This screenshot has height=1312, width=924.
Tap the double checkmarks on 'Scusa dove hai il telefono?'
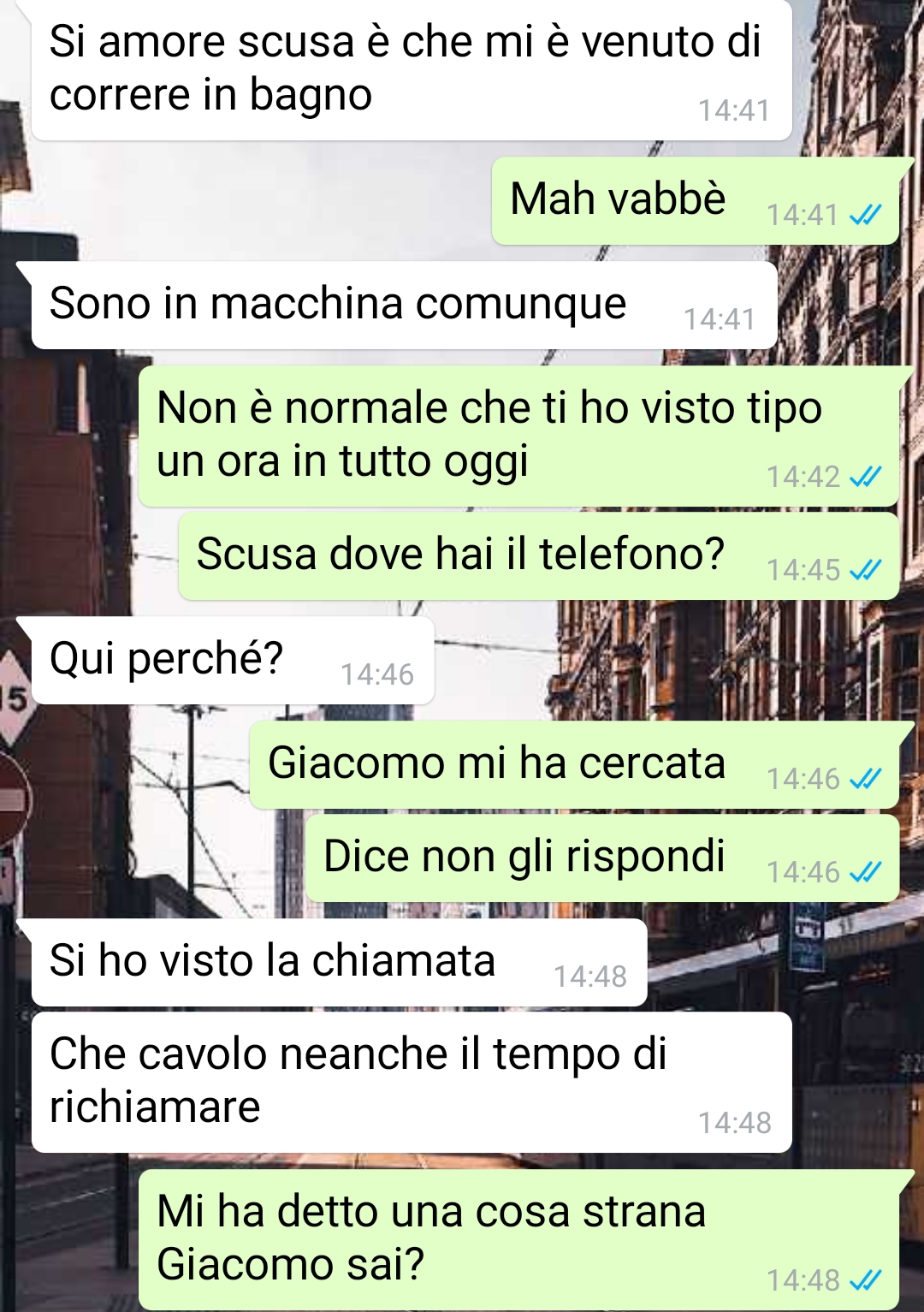(865, 570)
